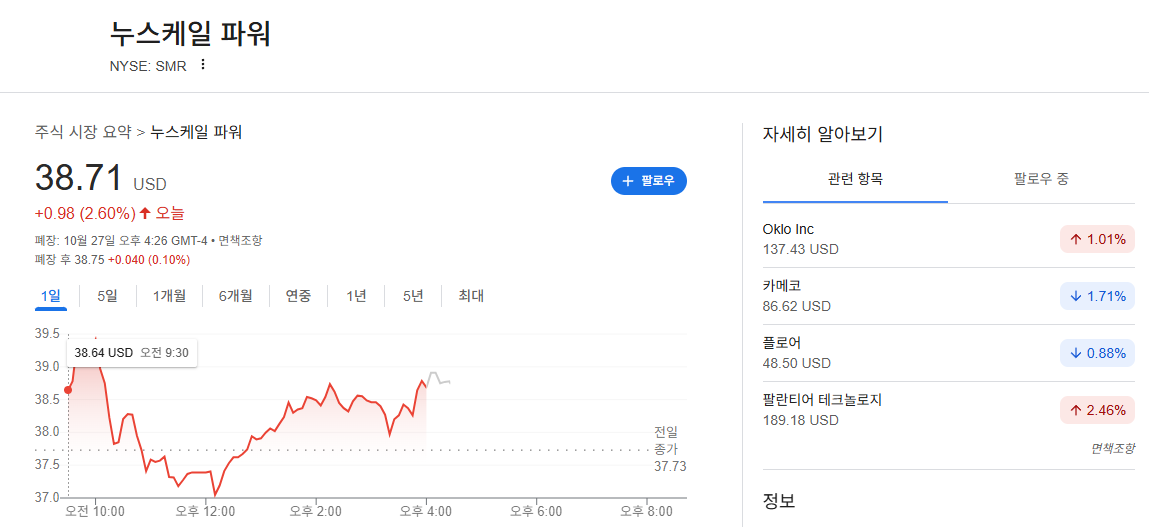This screenshot has height=527, width=1149.
Task: Follow the stock with 팔로우 button
Action: tap(649, 181)
